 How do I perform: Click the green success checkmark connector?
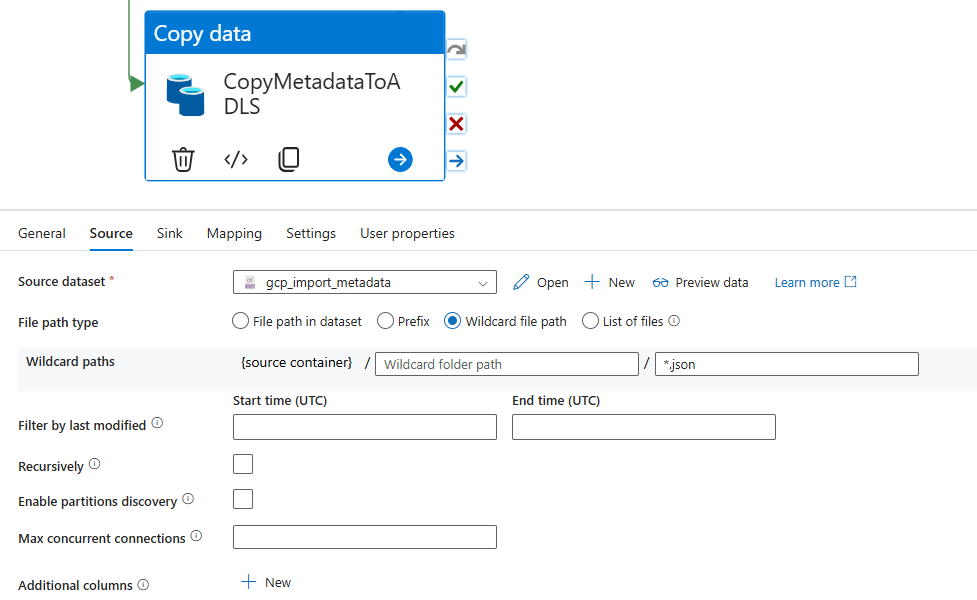pyautogui.click(x=456, y=87)
